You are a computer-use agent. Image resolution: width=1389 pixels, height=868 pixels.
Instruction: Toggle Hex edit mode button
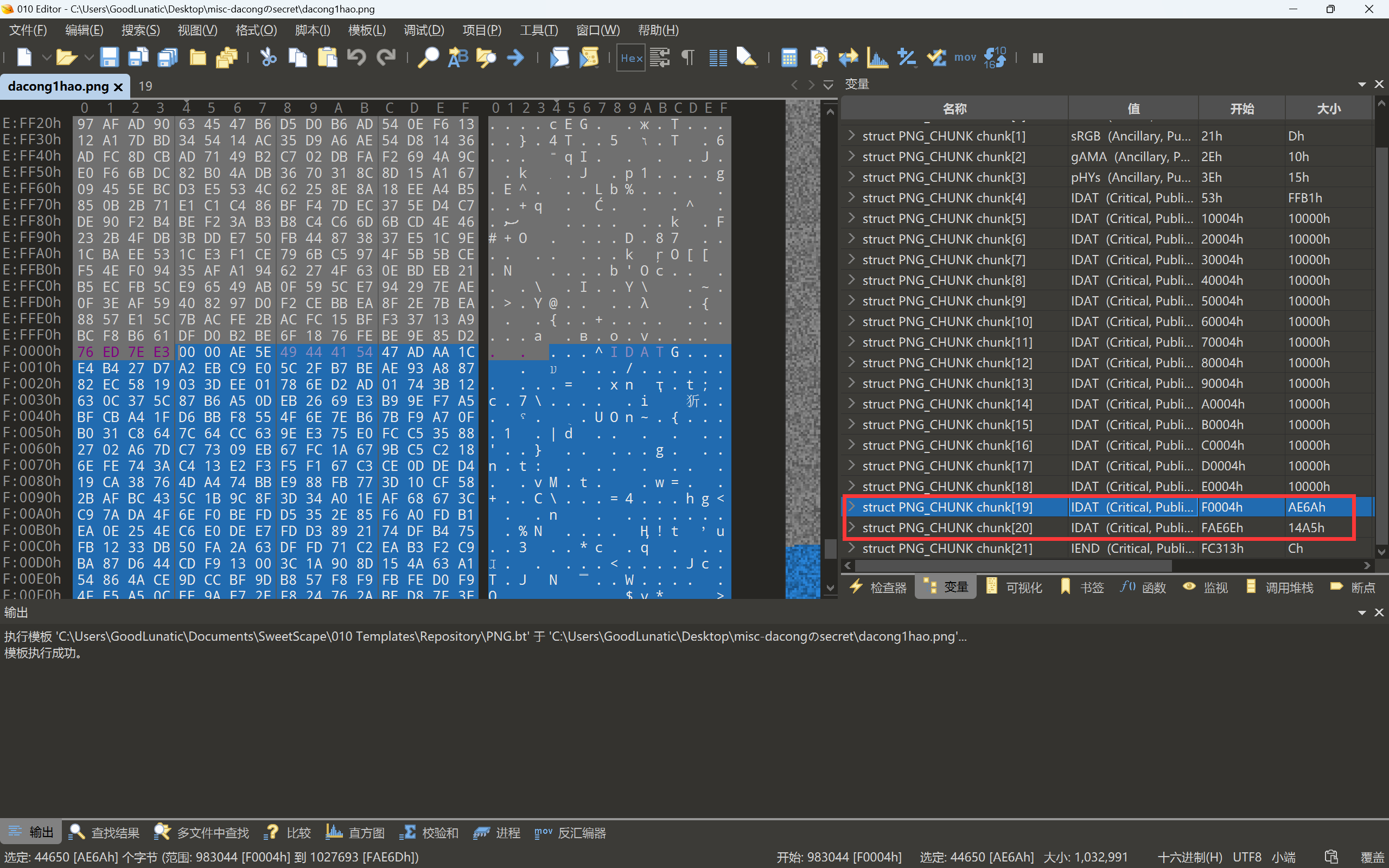(x=632, y=58)
